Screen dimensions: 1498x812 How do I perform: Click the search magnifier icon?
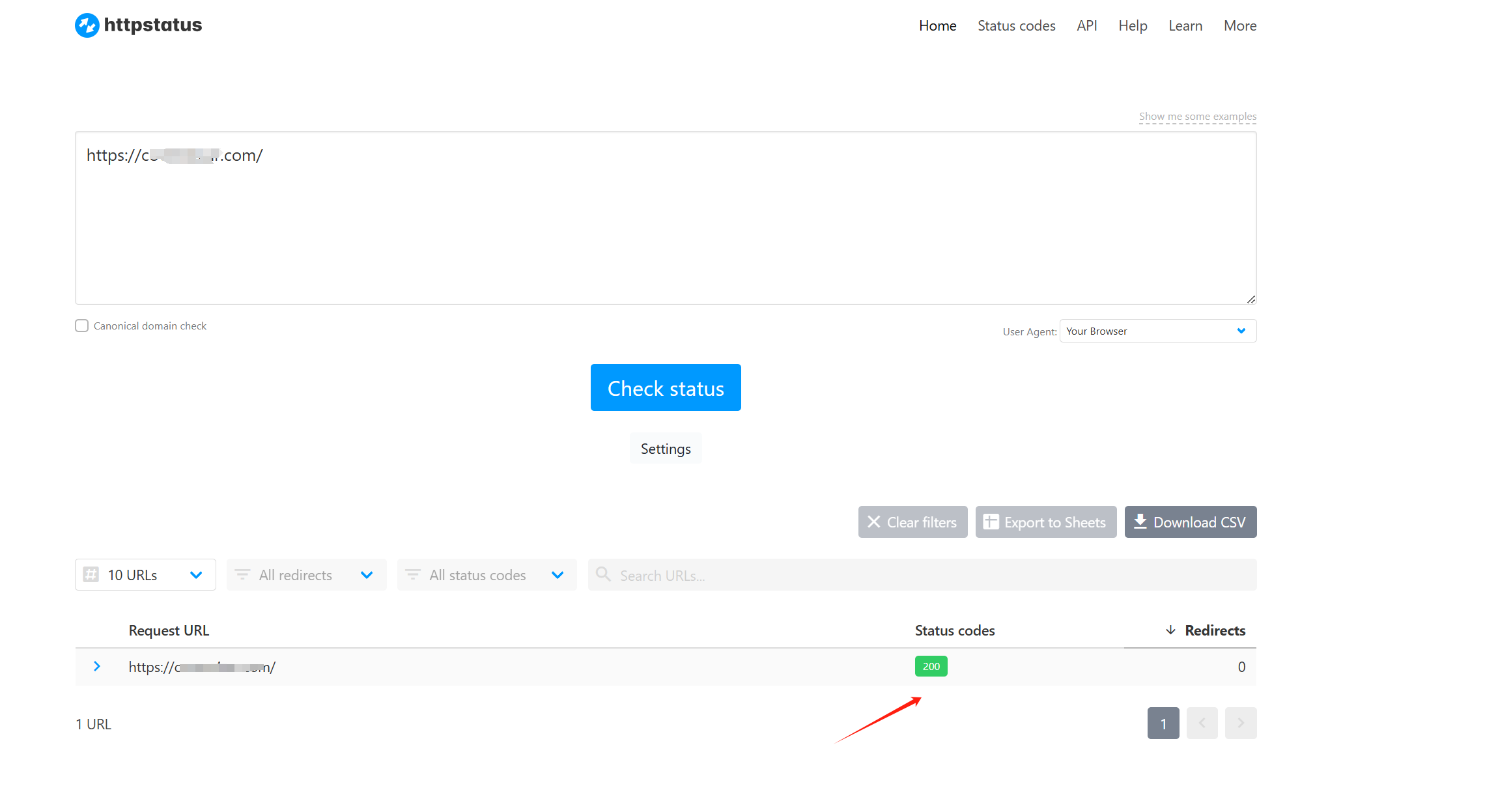coord(604,574)
